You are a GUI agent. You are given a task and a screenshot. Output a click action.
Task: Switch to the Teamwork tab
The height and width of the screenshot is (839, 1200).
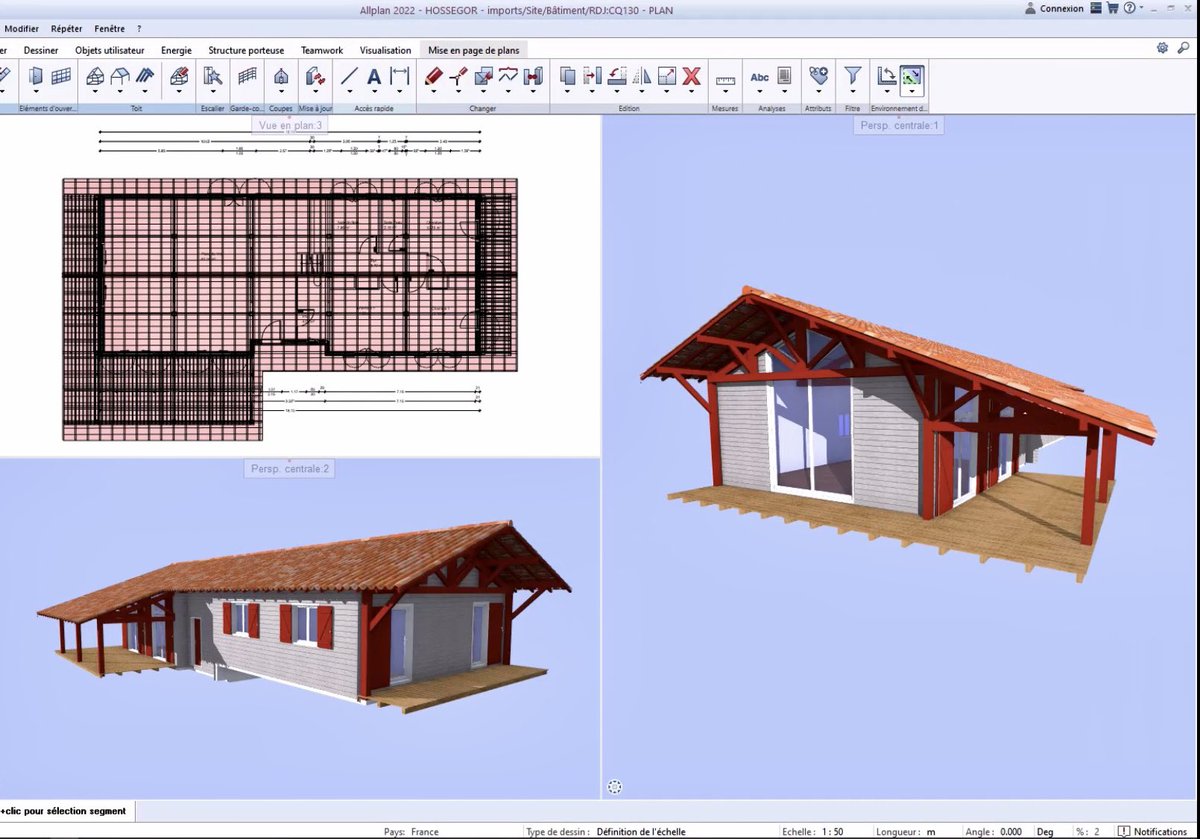coord(322,50)
